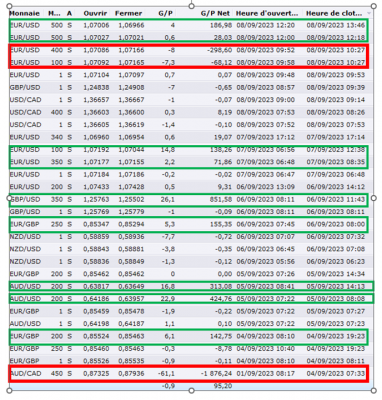Select net result 155,35
Image resolution: width=382 pixels, height=400 pixels.
221,224
